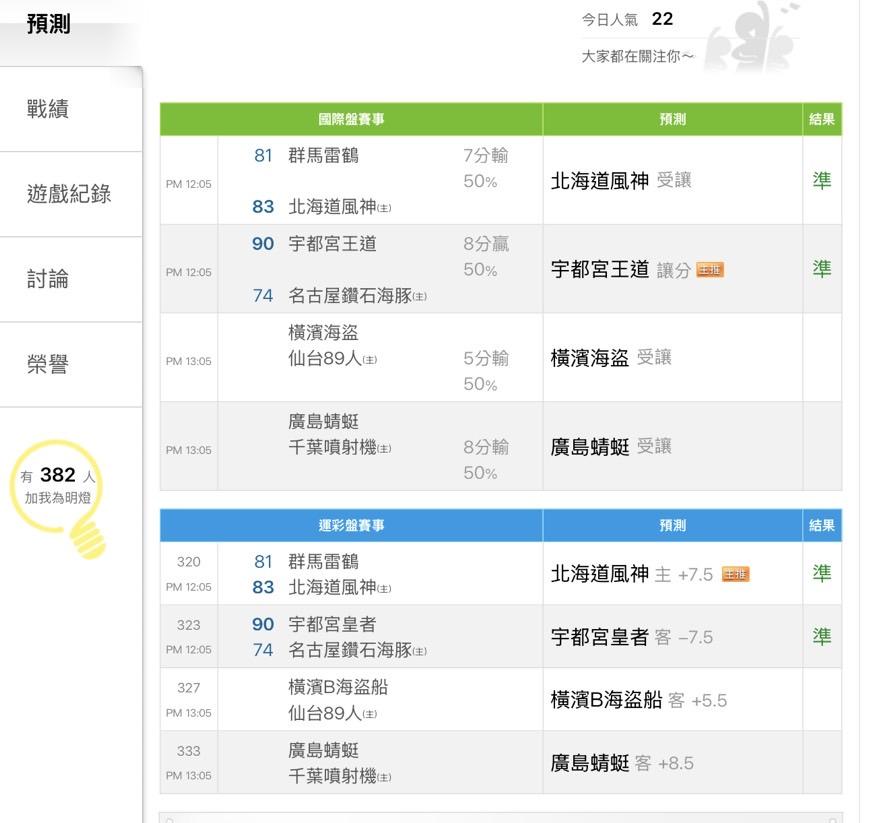The image size is (869, 823).
Task: Click the 橫濱海盜 受讓 prediction cell
Action: (611, 358)
